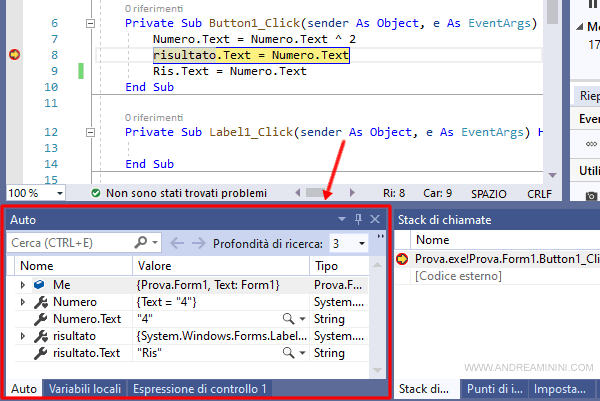Click the breakpoint marker on line 8
The image size is (600, 401).
click(14, 56)
